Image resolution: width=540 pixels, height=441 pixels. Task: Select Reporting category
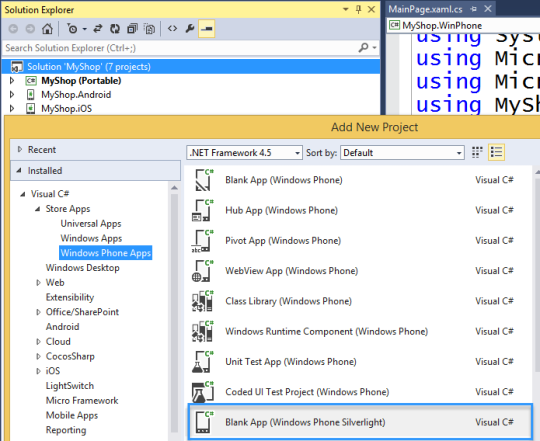tap(66, 430)
